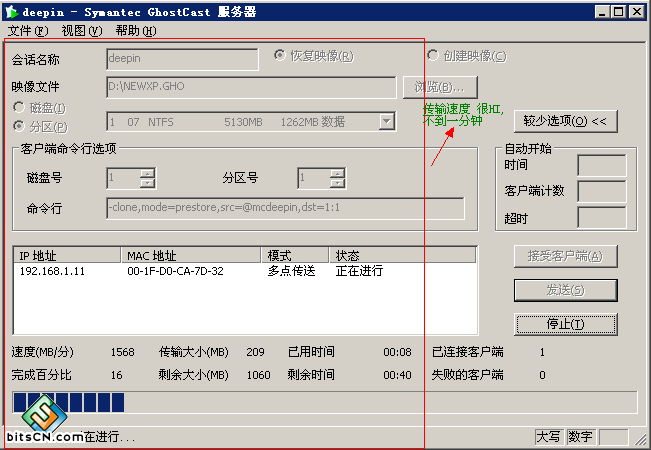Click the 超时 field

click(602, 218)
